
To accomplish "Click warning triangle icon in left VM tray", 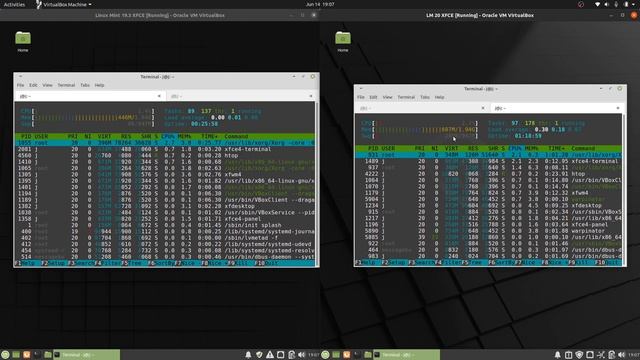I will click(x=270, y=355).
